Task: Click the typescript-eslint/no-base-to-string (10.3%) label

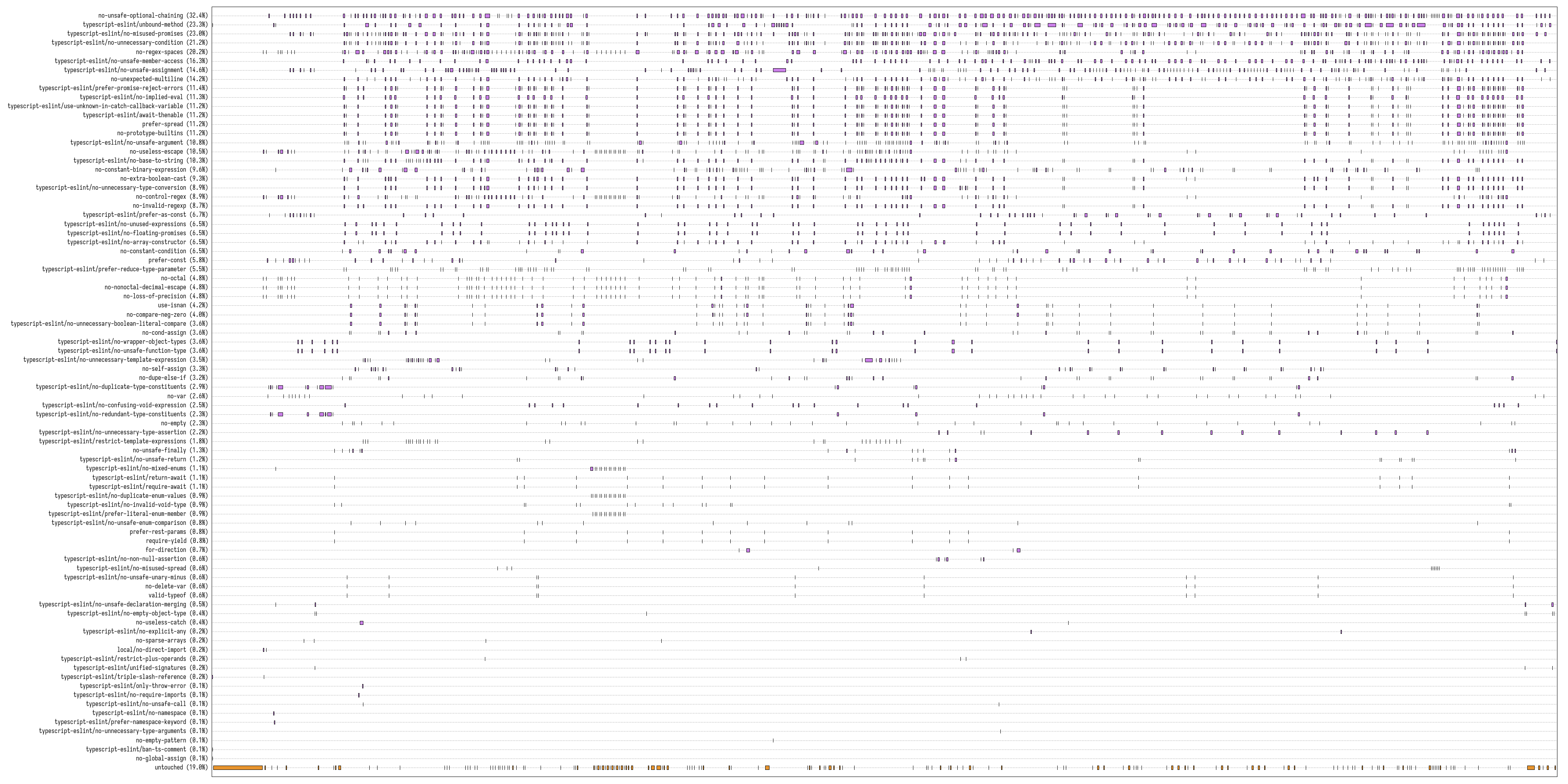Action: click(x=141, y=161)
